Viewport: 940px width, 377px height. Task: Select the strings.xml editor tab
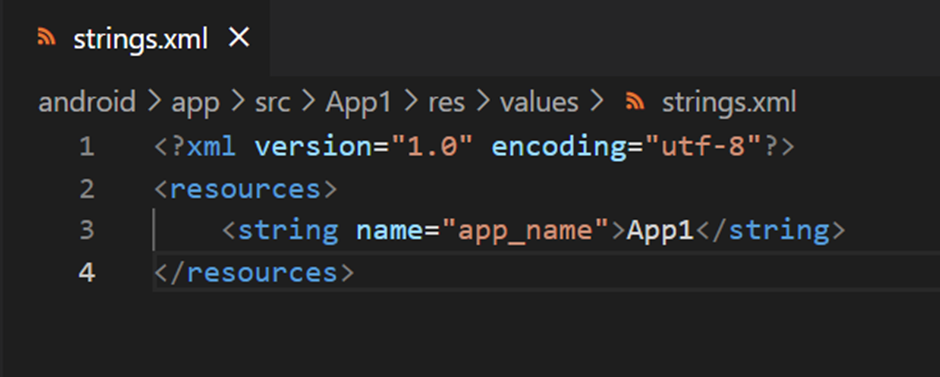click(x=135, y=38)
